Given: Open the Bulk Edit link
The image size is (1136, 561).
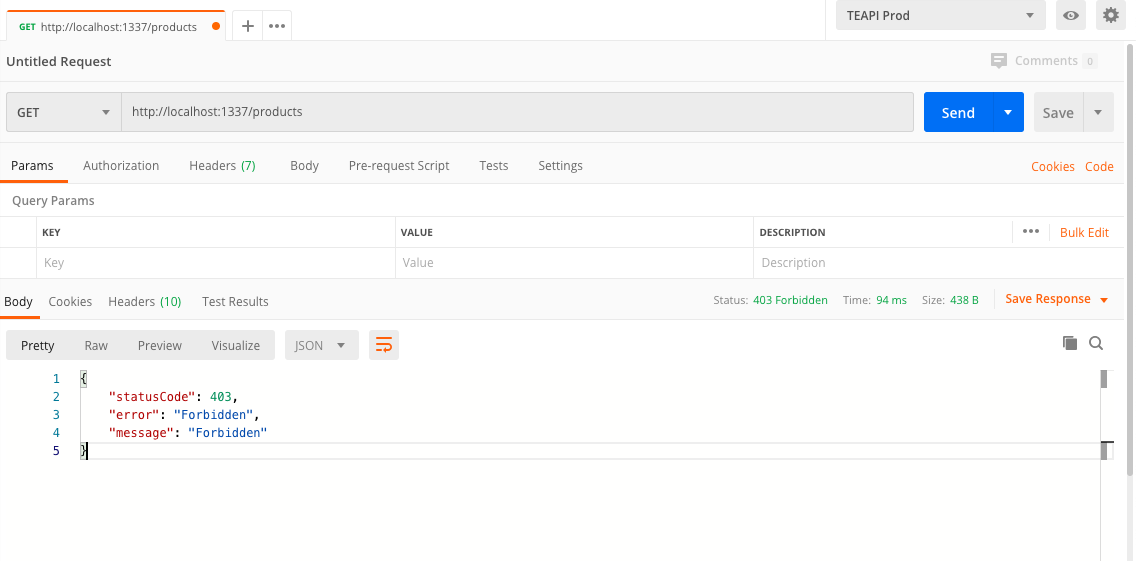Looking at the screenshot, I should coord(1084,232).
